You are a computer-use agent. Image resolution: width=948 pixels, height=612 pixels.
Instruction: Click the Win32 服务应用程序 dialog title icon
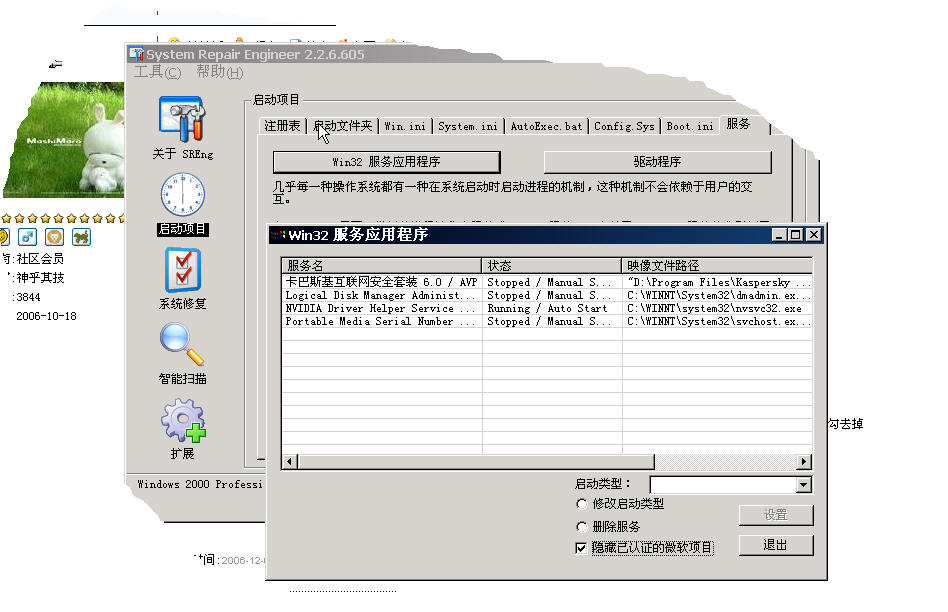pos(278,235)
